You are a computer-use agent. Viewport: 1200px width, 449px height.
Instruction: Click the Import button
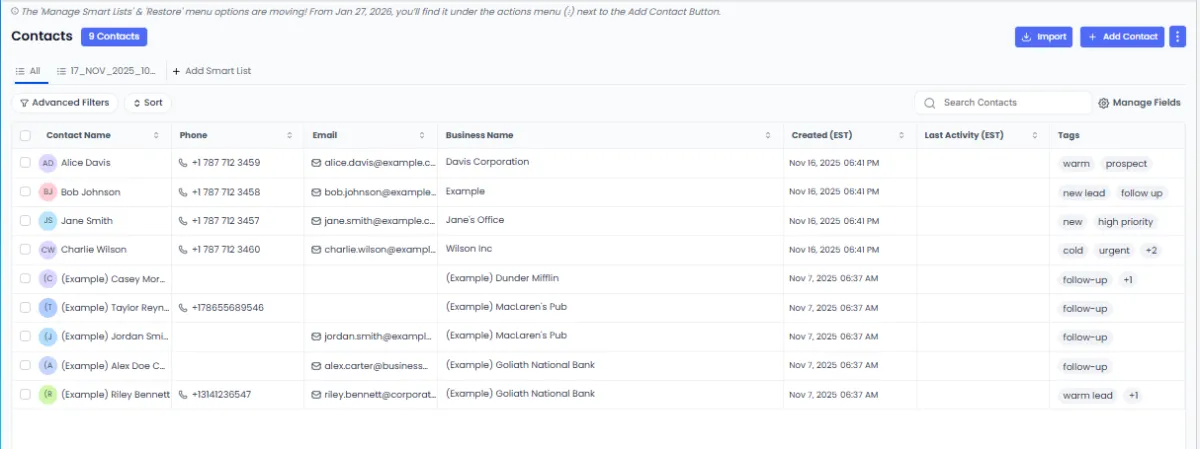pos(1044,36)
